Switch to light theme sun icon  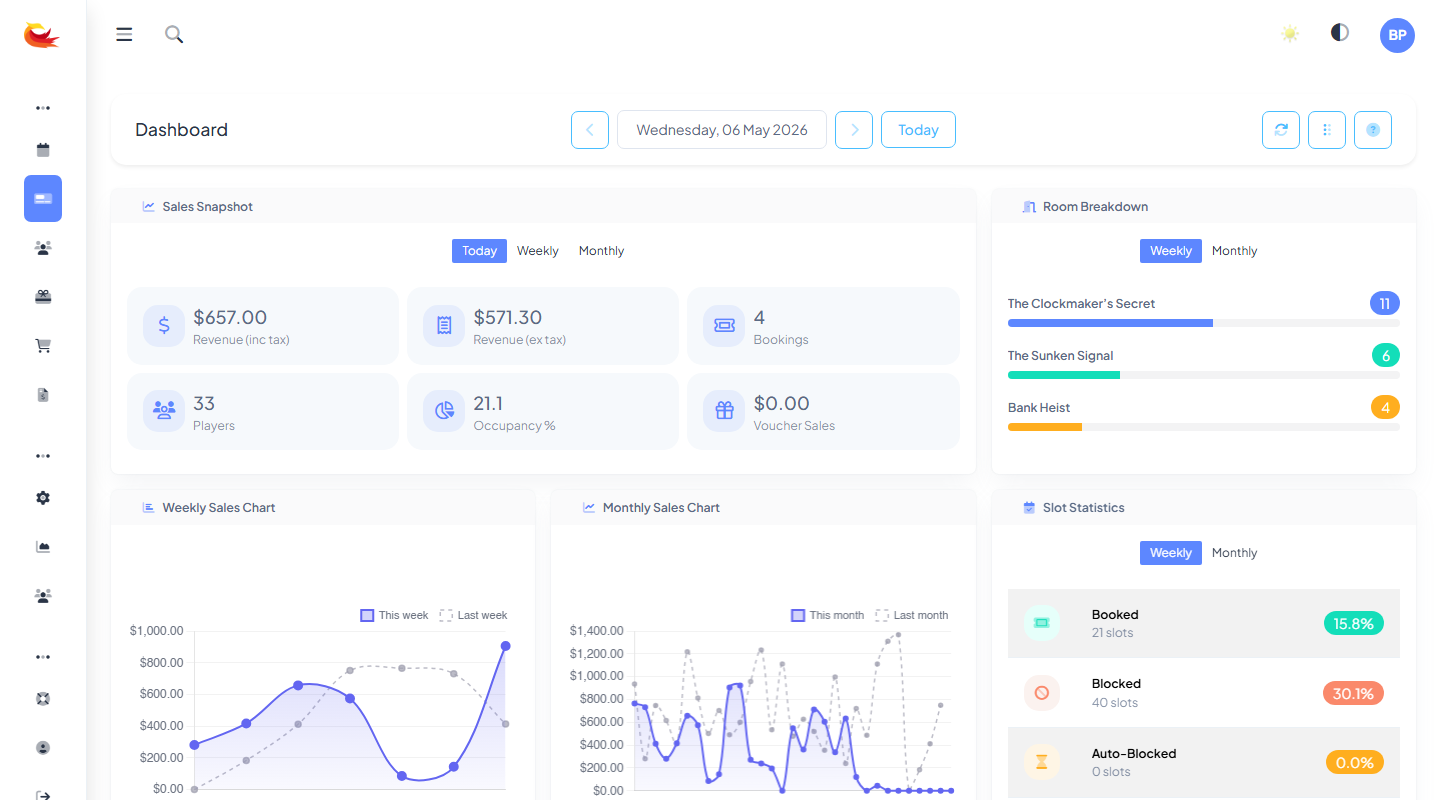click(x=1290, y=34)
